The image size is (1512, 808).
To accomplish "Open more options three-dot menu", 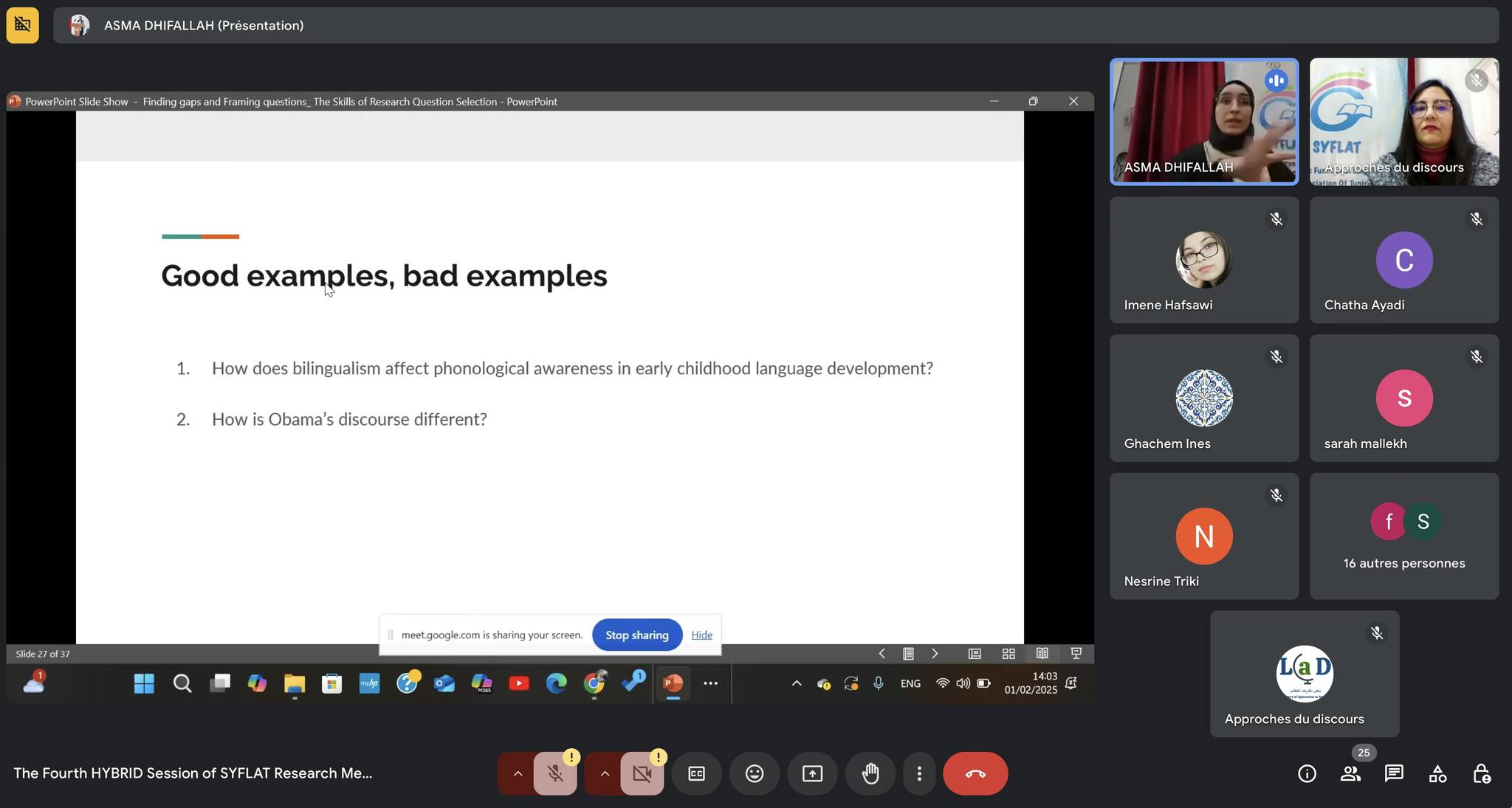I will [x=919, y=773].
